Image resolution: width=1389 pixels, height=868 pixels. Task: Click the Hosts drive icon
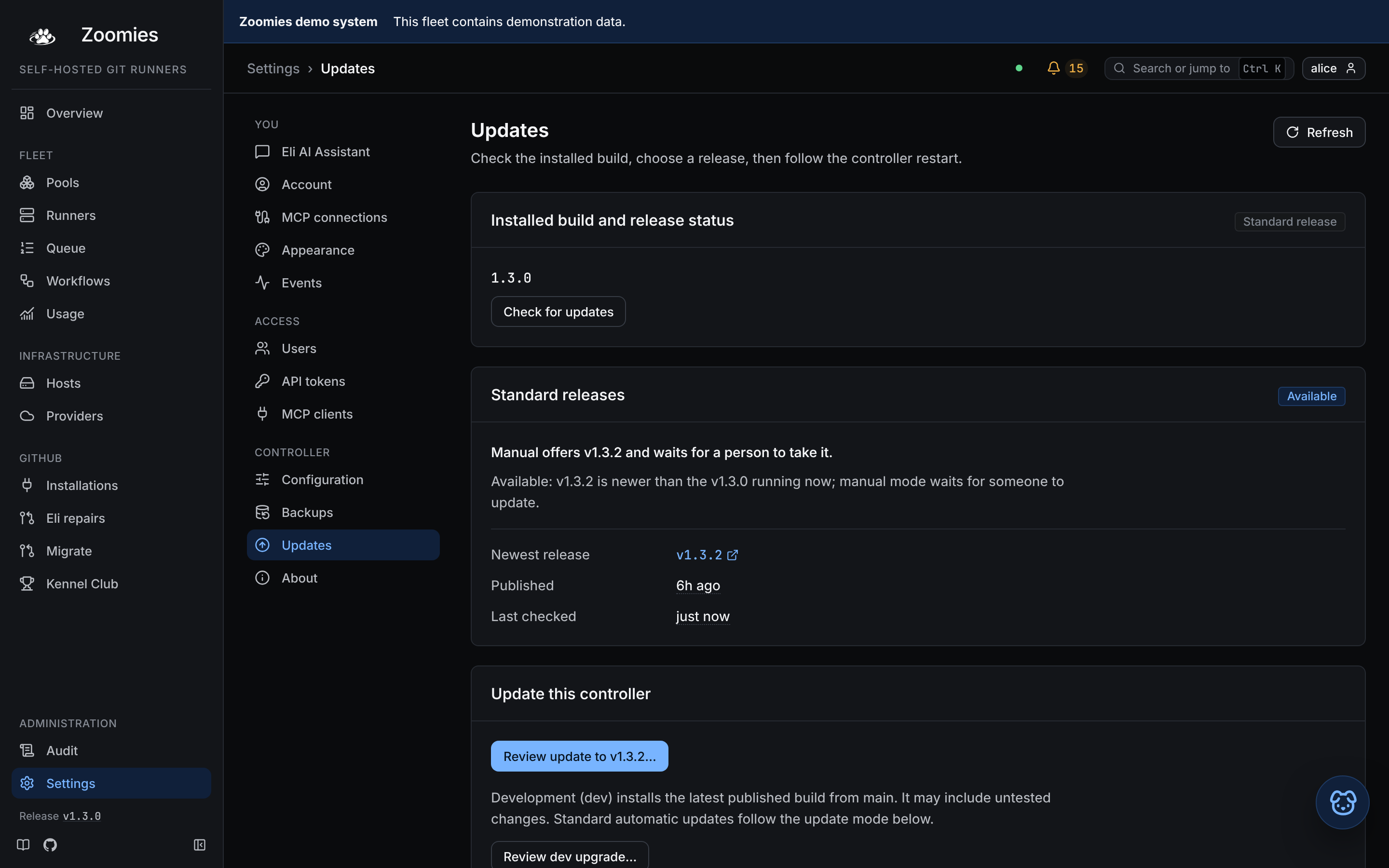27,383
